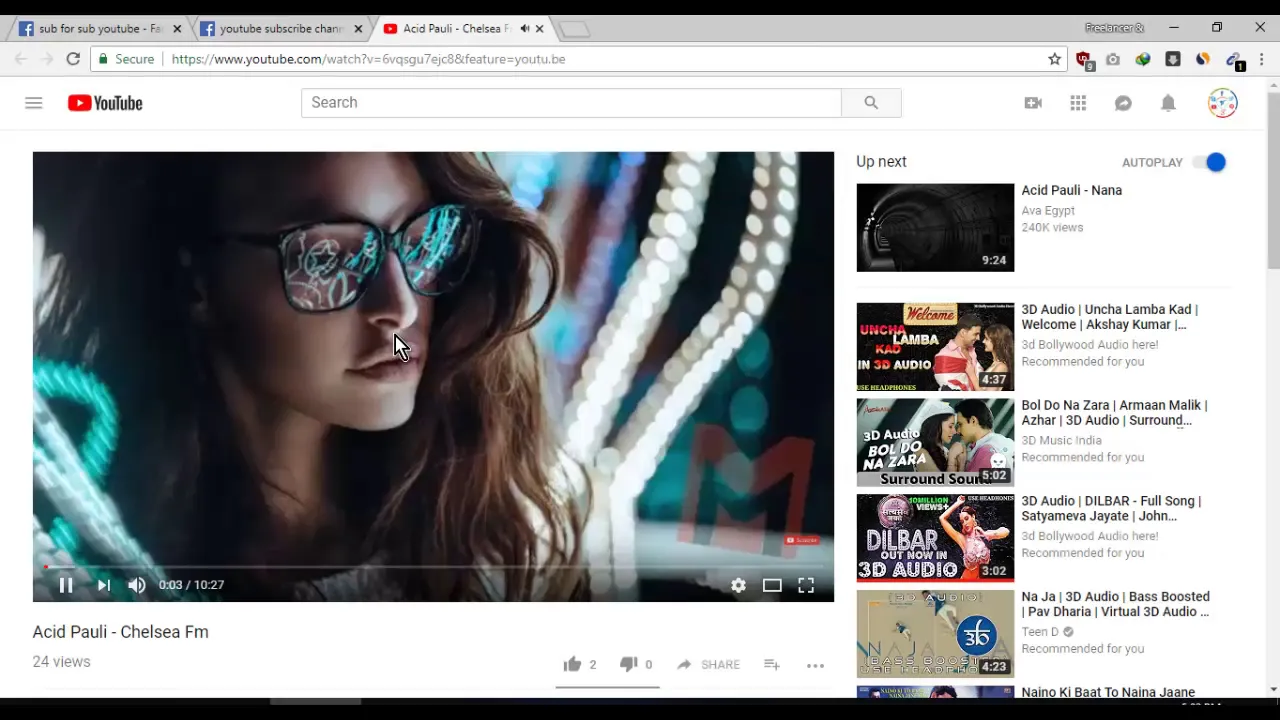Open Chrome's three-dot menu
The image size is (1280, 720).
point(1261,59)
